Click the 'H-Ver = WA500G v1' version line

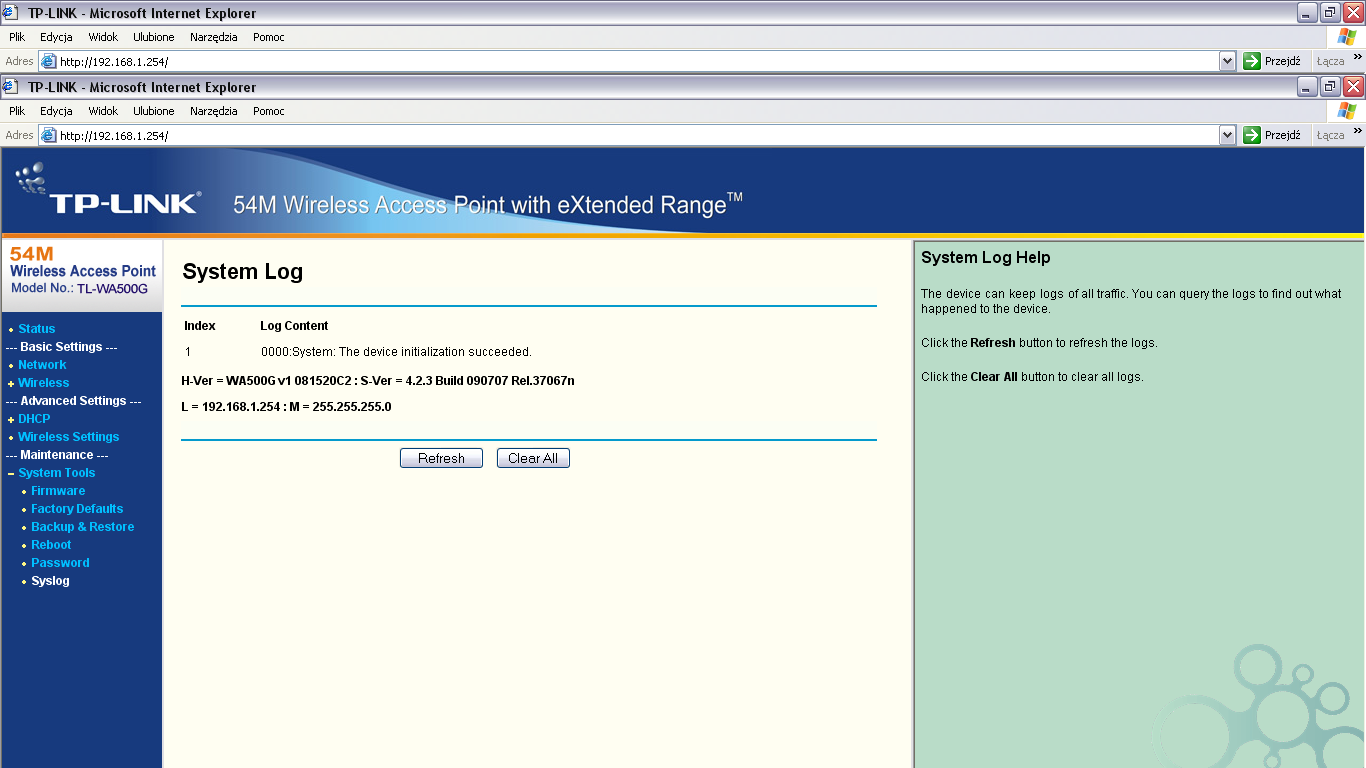point(378,381)
